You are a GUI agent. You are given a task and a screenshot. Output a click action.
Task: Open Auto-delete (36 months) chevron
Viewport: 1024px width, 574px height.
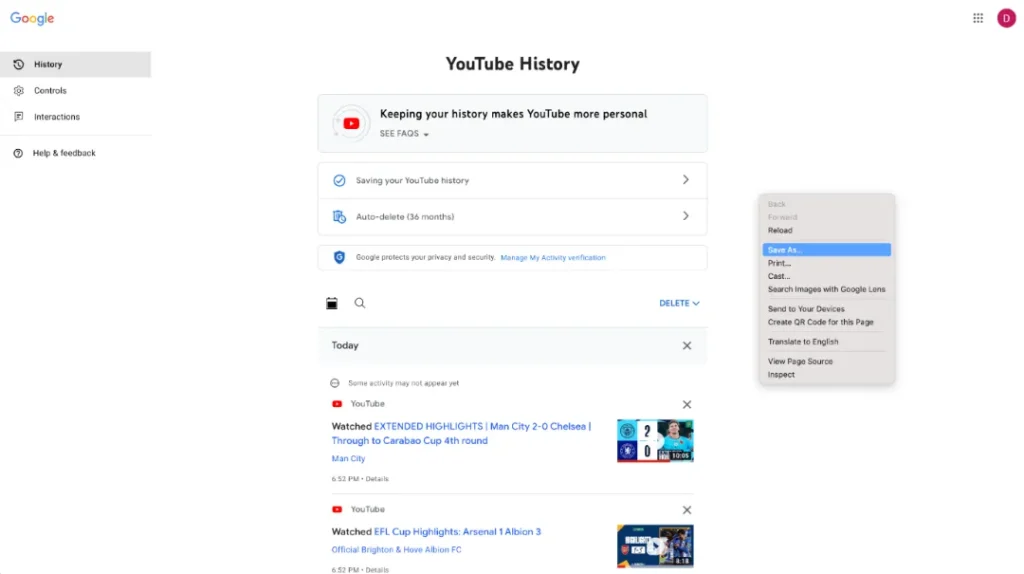(686, 216)
